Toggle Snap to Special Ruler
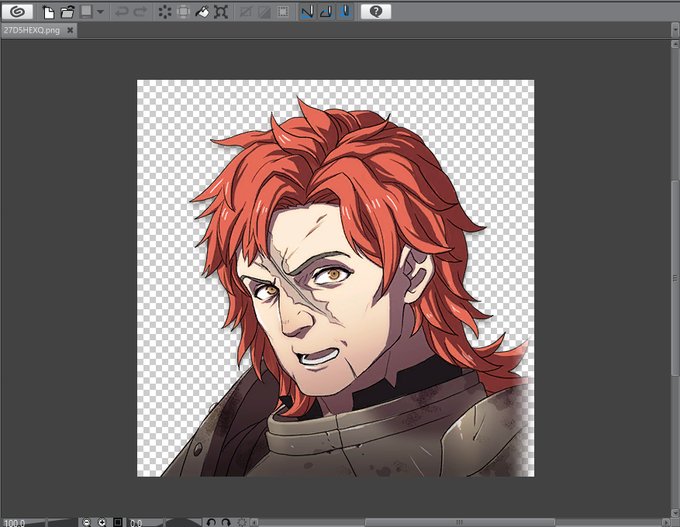 326,12
